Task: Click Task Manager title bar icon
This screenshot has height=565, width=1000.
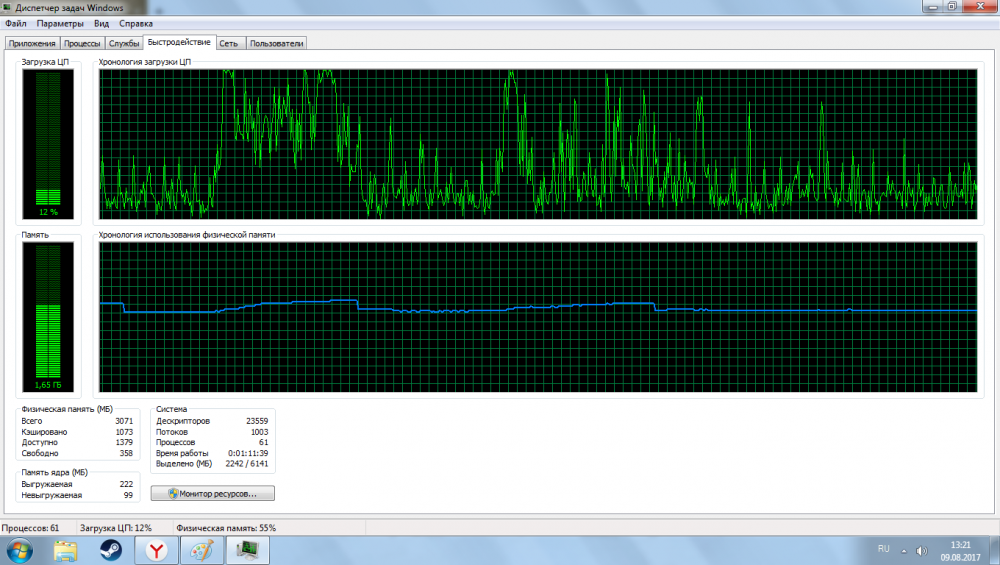Action: [8, 7]
